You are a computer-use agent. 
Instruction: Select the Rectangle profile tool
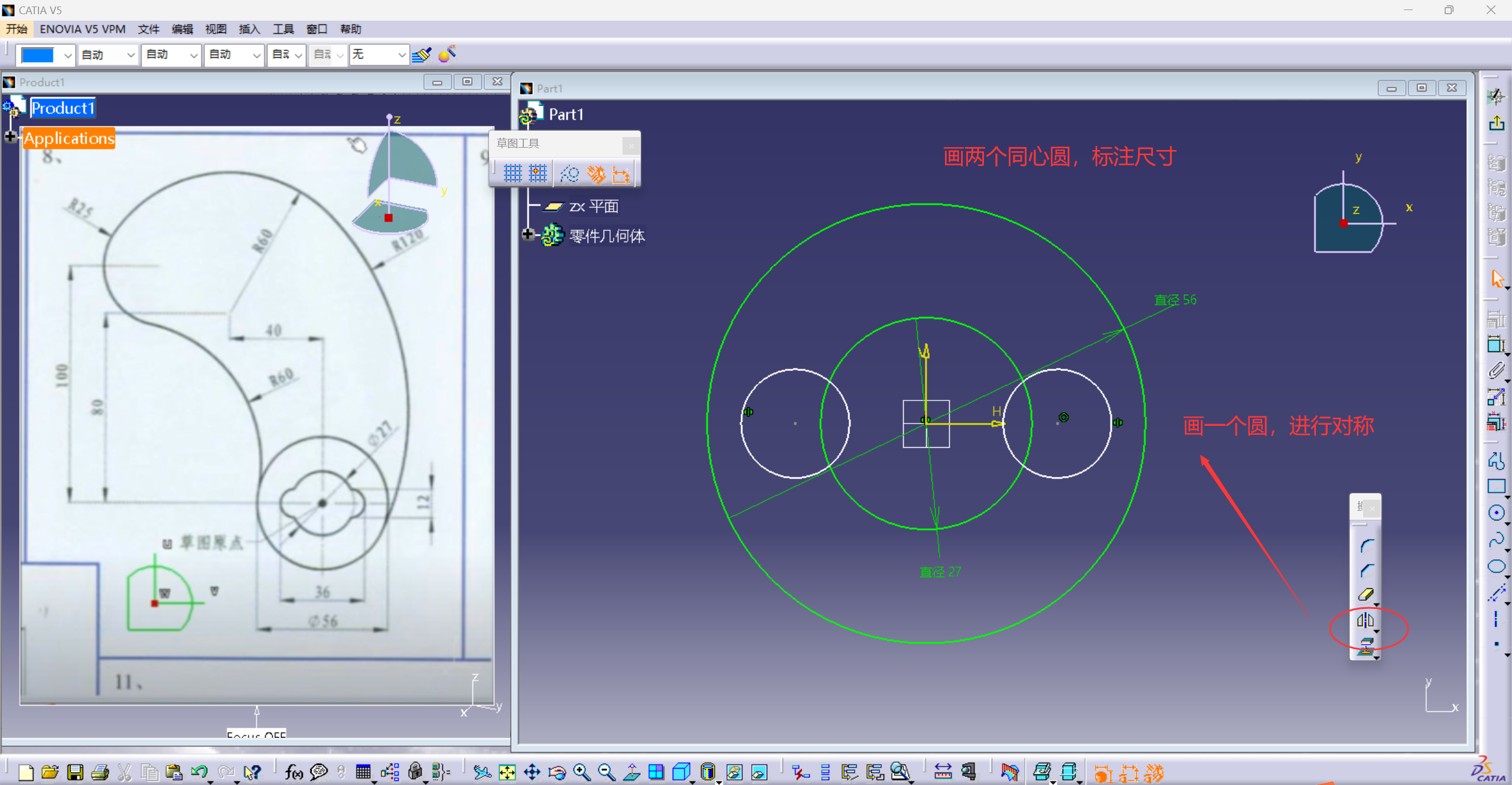coord(1495,487)
